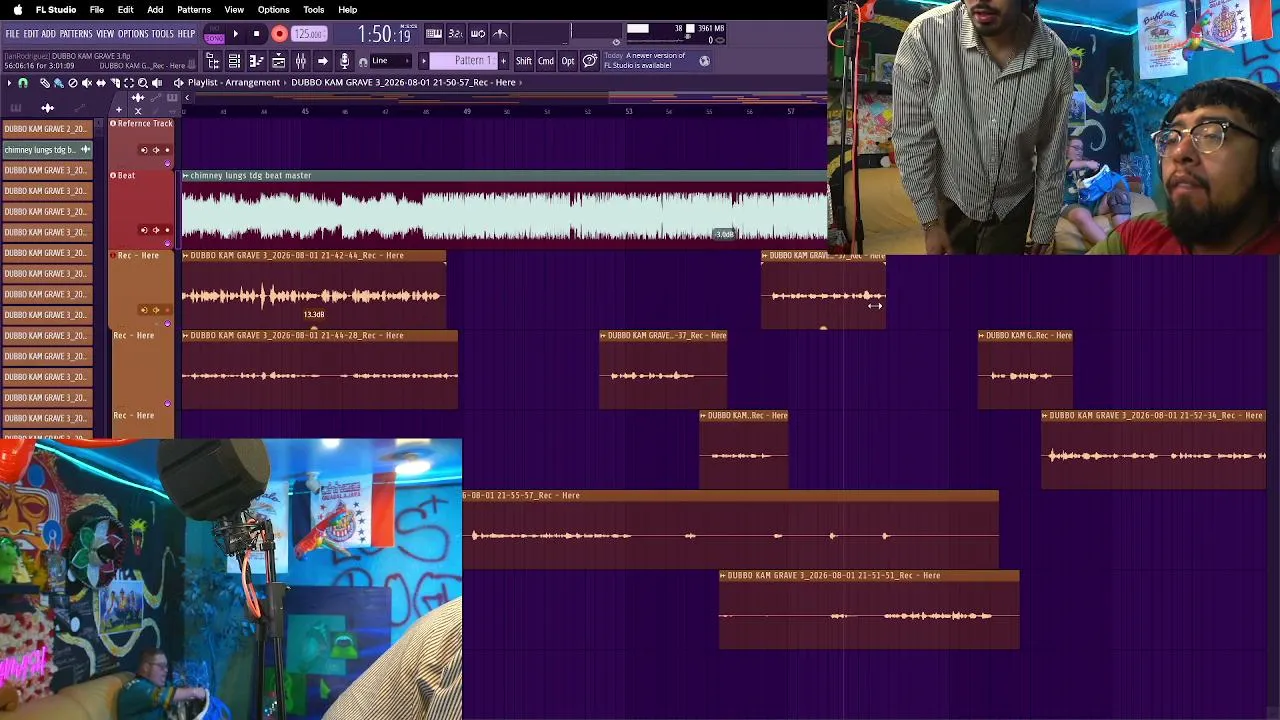Image resolution: width=1280 pixels, height=720 pixels.
Task: Toggle Pat/Song mode switch
Action: pos(214,34)
